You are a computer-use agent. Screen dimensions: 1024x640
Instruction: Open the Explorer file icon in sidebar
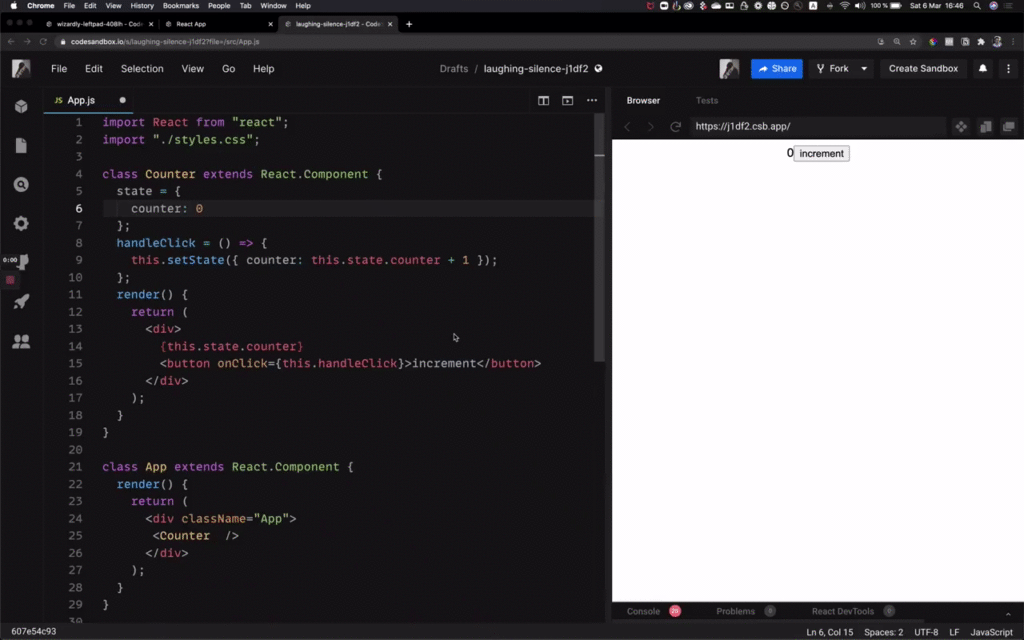click(21, 145)
